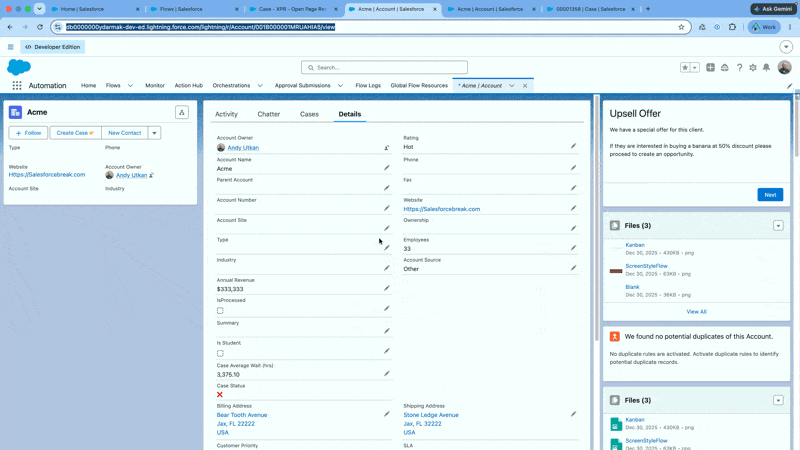Edit the navigation bar pencil icon
Screen dimensions: 800x450
coord(789,86)
